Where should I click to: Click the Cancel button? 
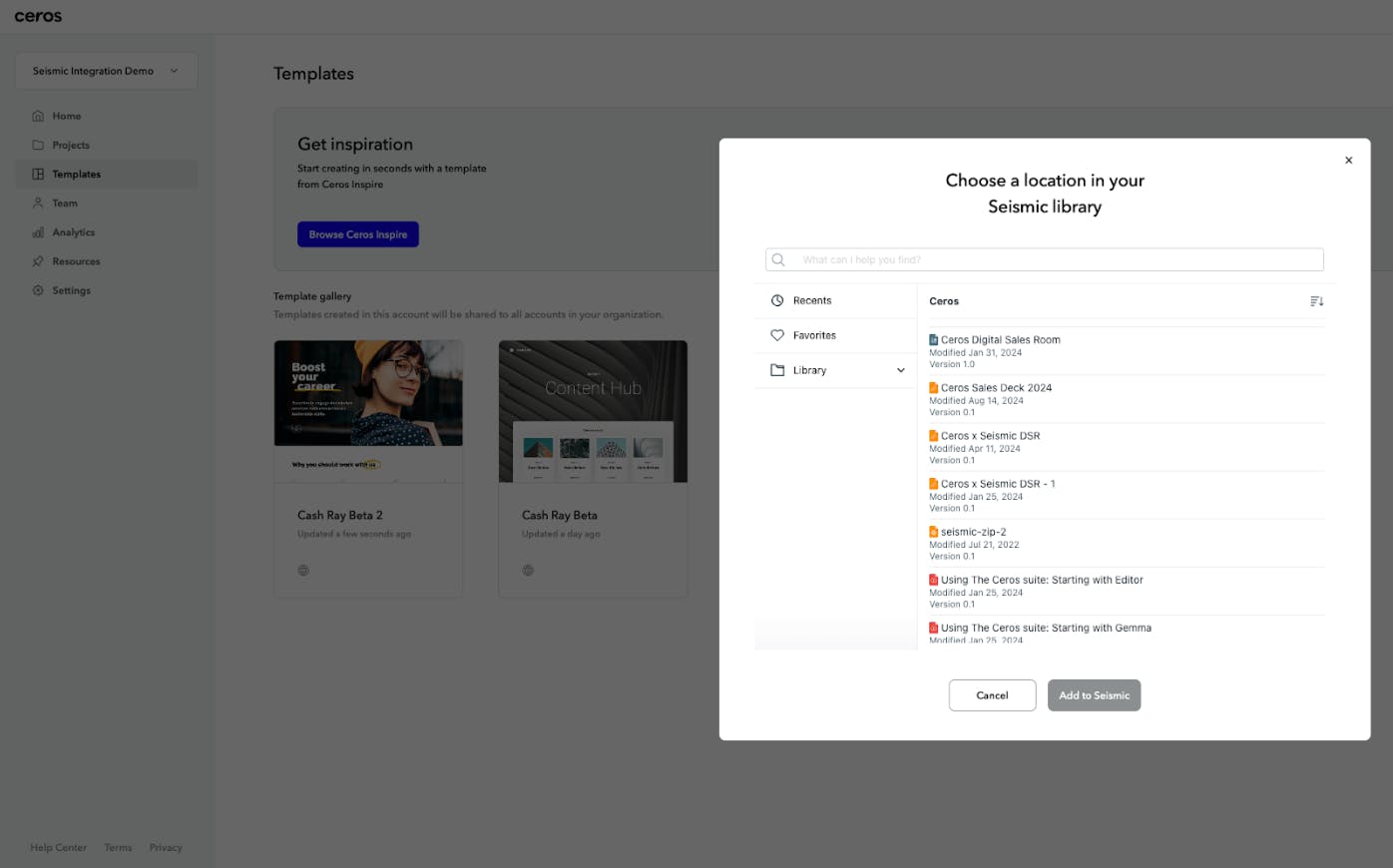click(x=992, y=695)
